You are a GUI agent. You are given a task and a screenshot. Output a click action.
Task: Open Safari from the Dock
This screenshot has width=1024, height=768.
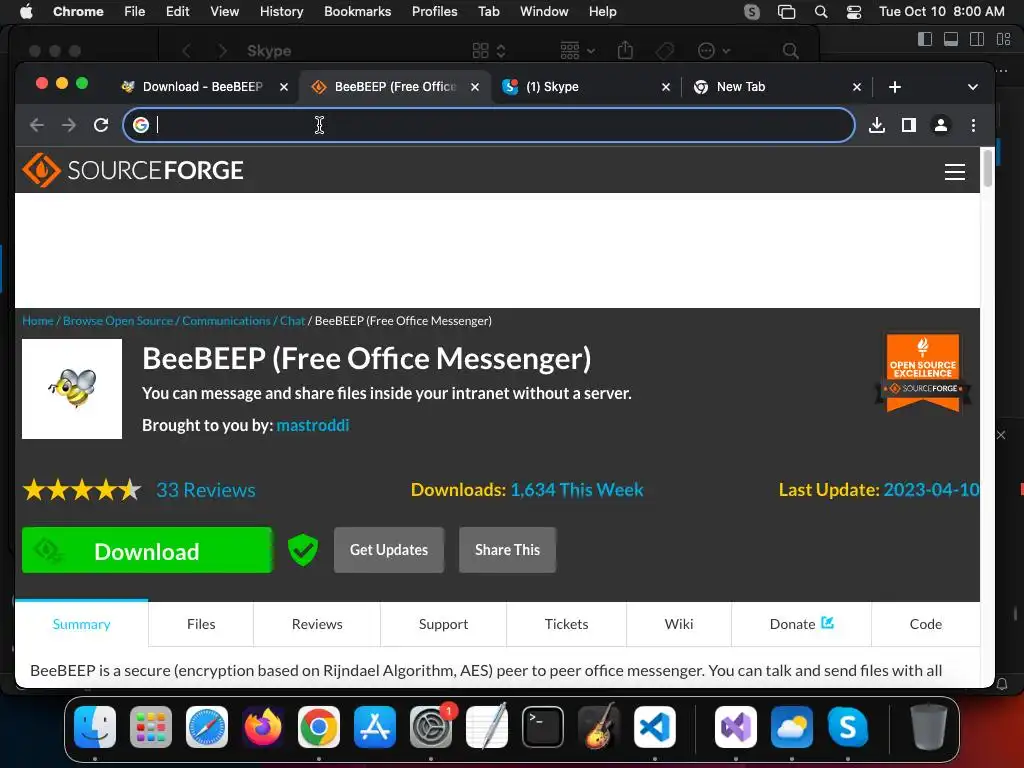pyautogui.click(x=207, y=727)
